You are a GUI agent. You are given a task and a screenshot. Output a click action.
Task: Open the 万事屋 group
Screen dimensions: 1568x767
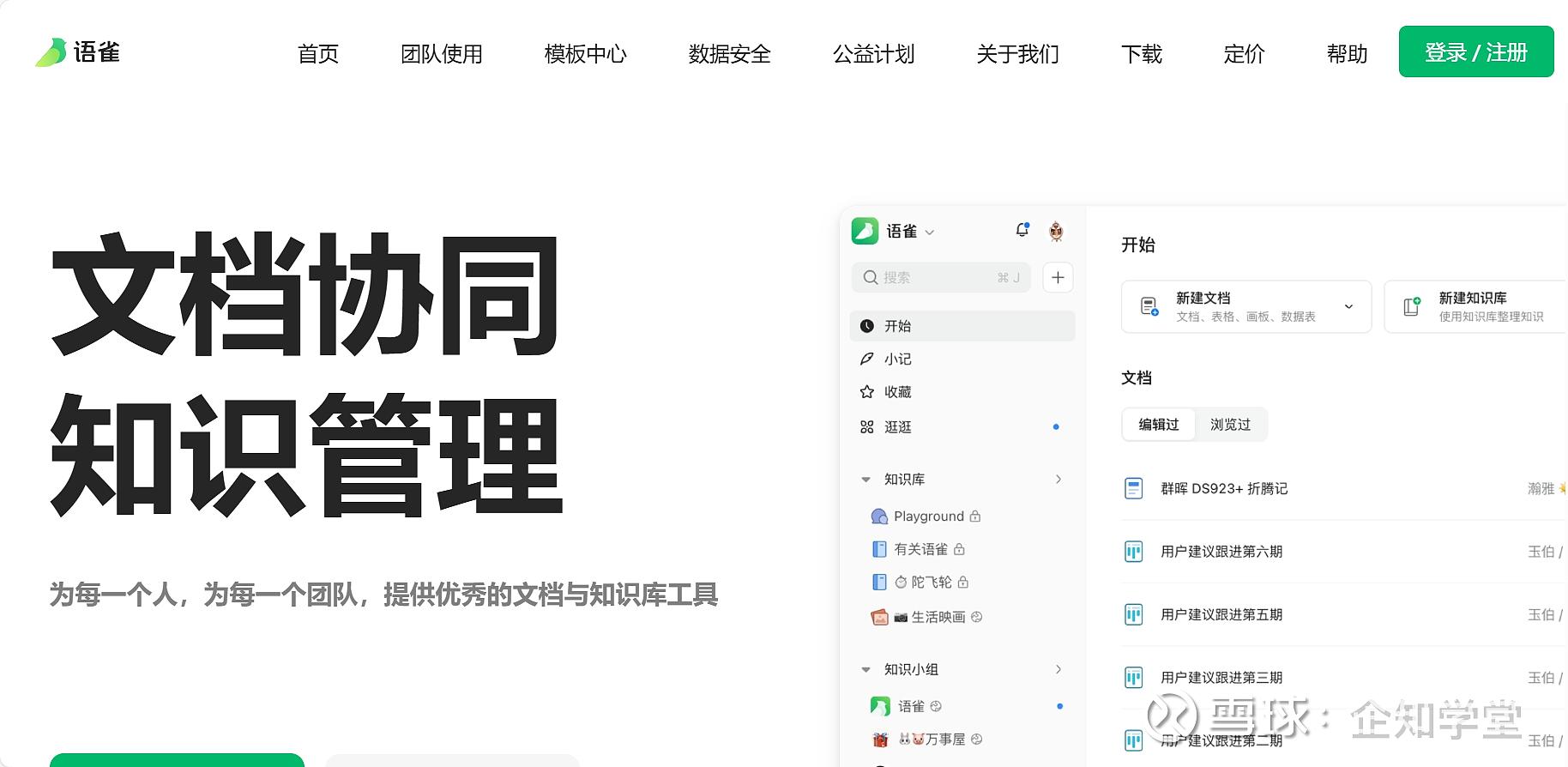point(945,740)
